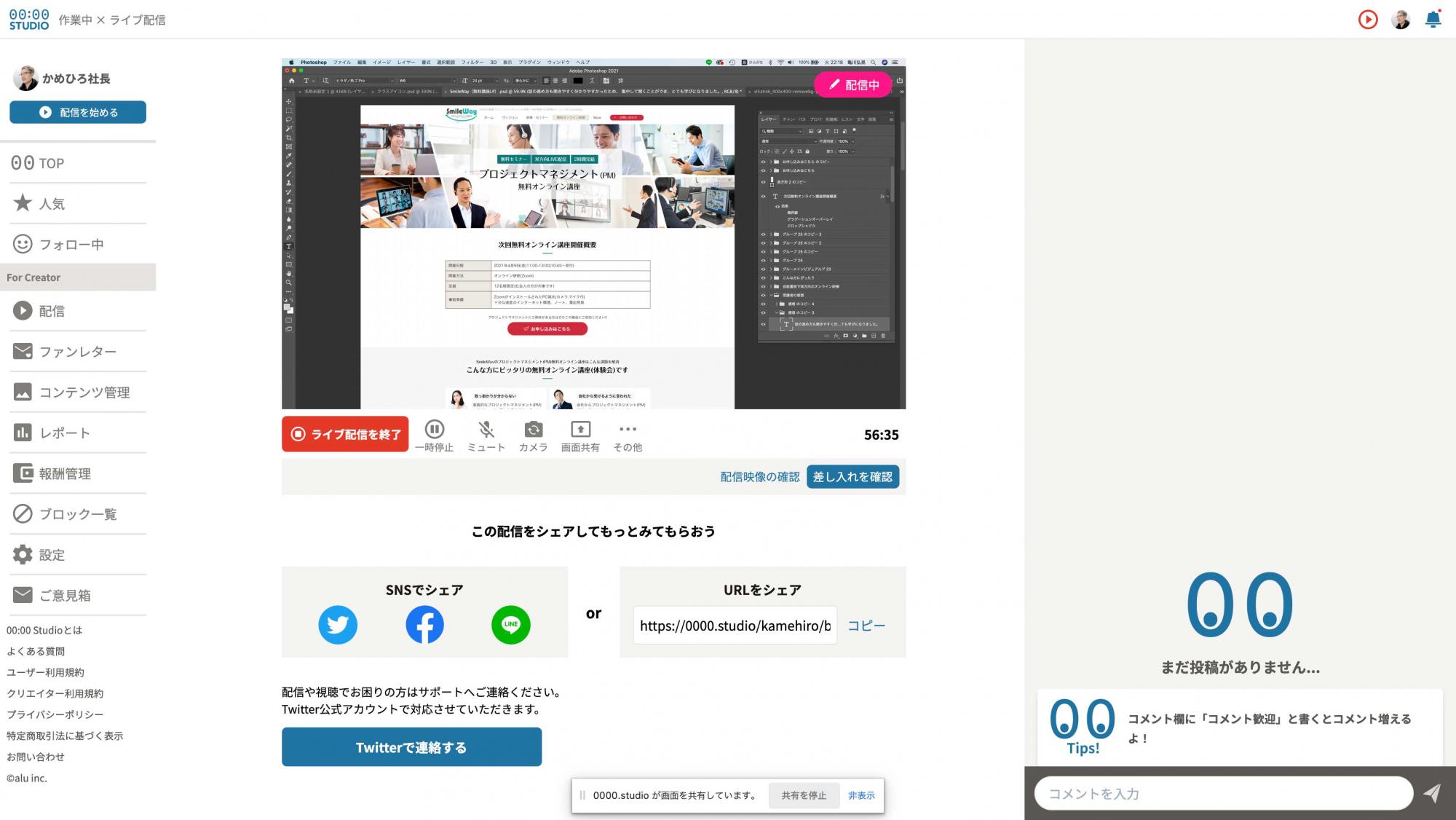1456x820 pixels.
Task: Click the For Creator section header
Action: pyautogui.click(x=78, y=277)
